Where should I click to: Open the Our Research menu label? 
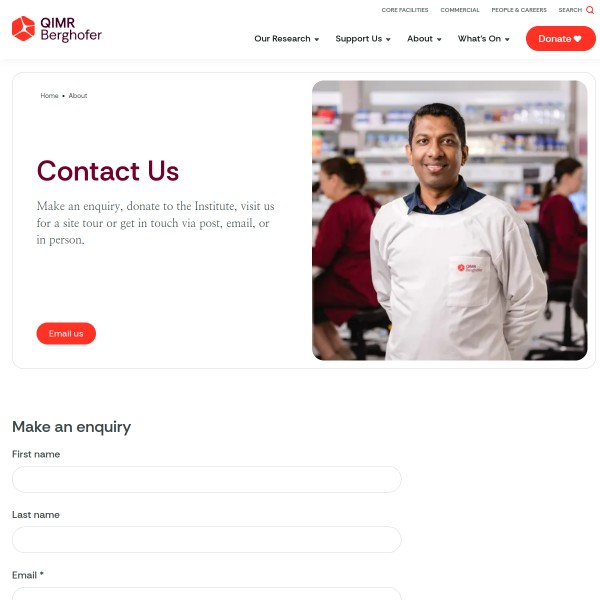tap(282, 39)
